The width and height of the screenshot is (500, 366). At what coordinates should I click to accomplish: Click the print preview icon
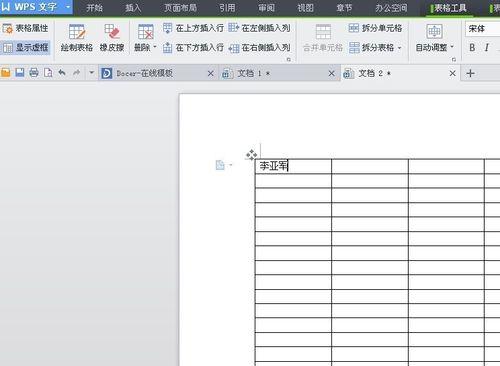click(x=48, y=72)
